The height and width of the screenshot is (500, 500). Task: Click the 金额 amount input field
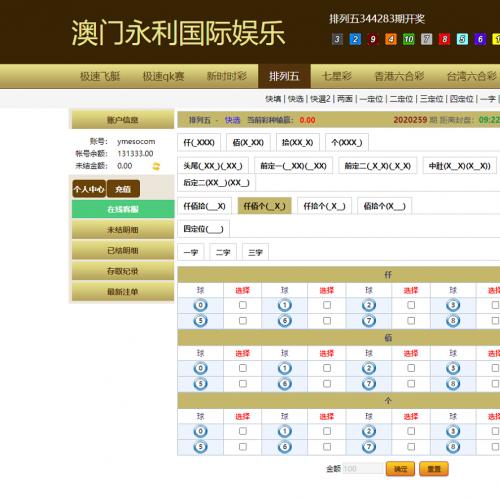(x=363, y=469)
